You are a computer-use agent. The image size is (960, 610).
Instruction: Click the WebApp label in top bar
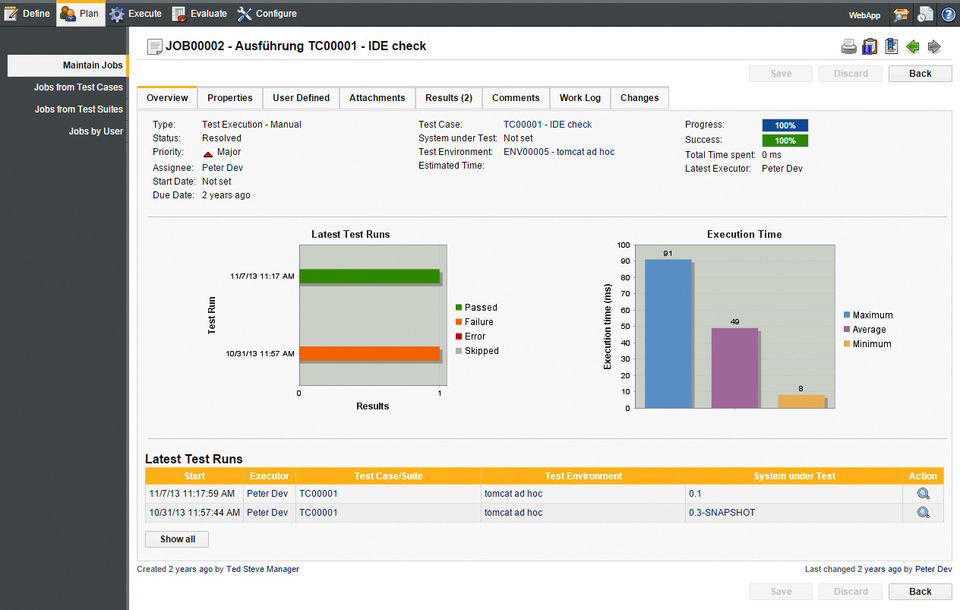pyautogui.click(x=864, y=15)
